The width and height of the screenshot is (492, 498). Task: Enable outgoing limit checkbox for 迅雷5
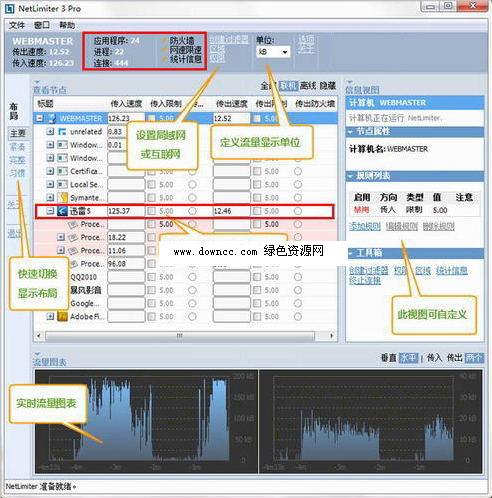[x=257, y=211]
